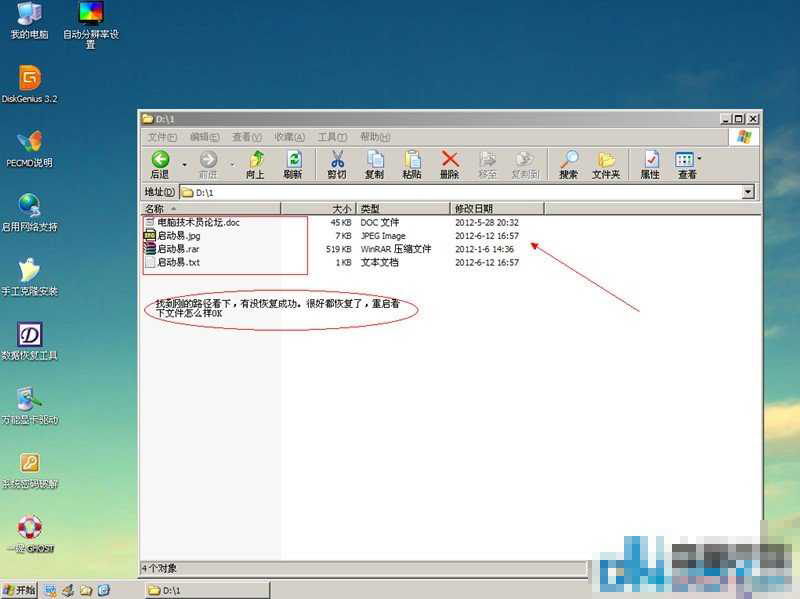
Task: Maximize the D:\1 Explorer window
Action: pyautogui.click(x=739, y=119)
